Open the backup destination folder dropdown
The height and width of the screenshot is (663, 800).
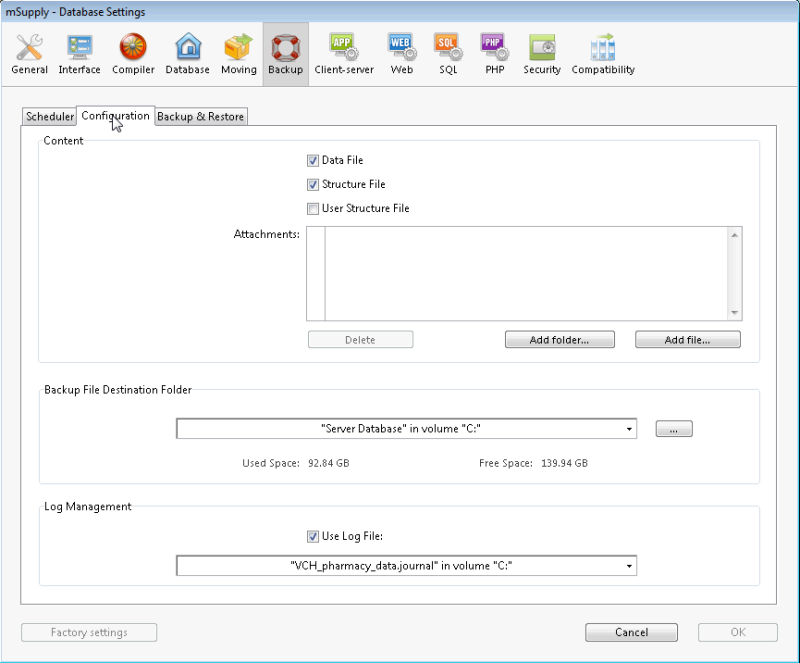click(630, 428)
